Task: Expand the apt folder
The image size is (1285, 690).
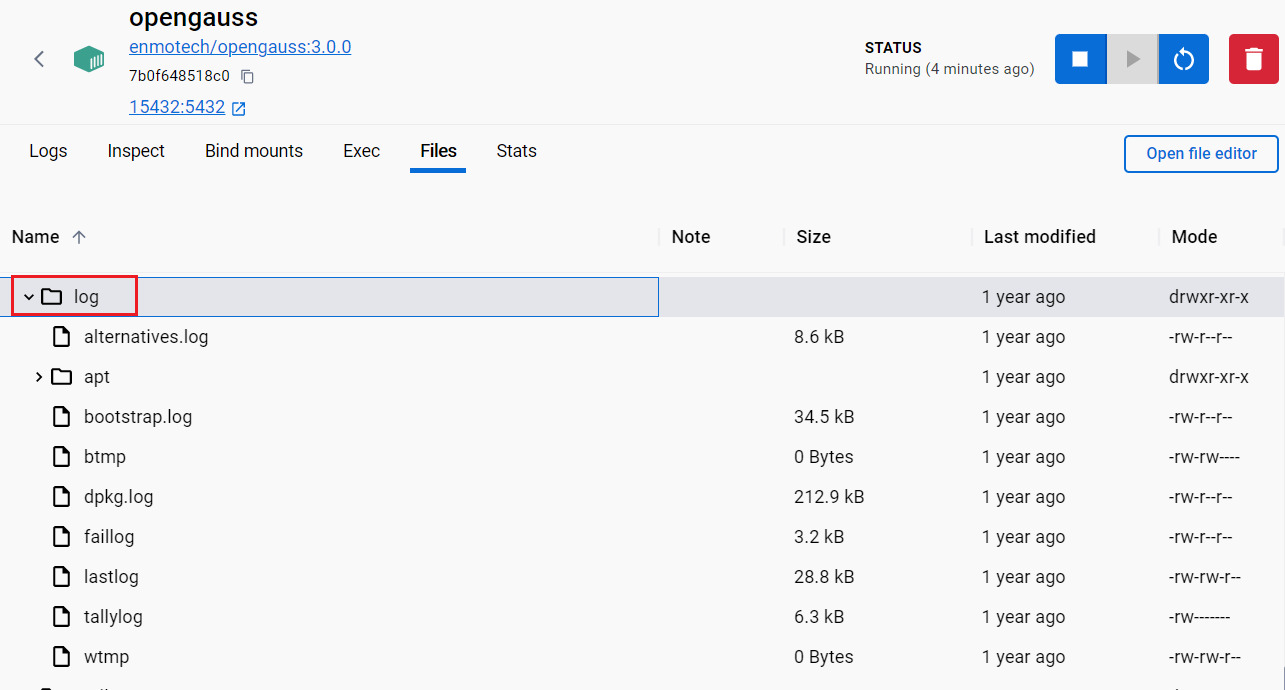Action: tap(39, 377)
